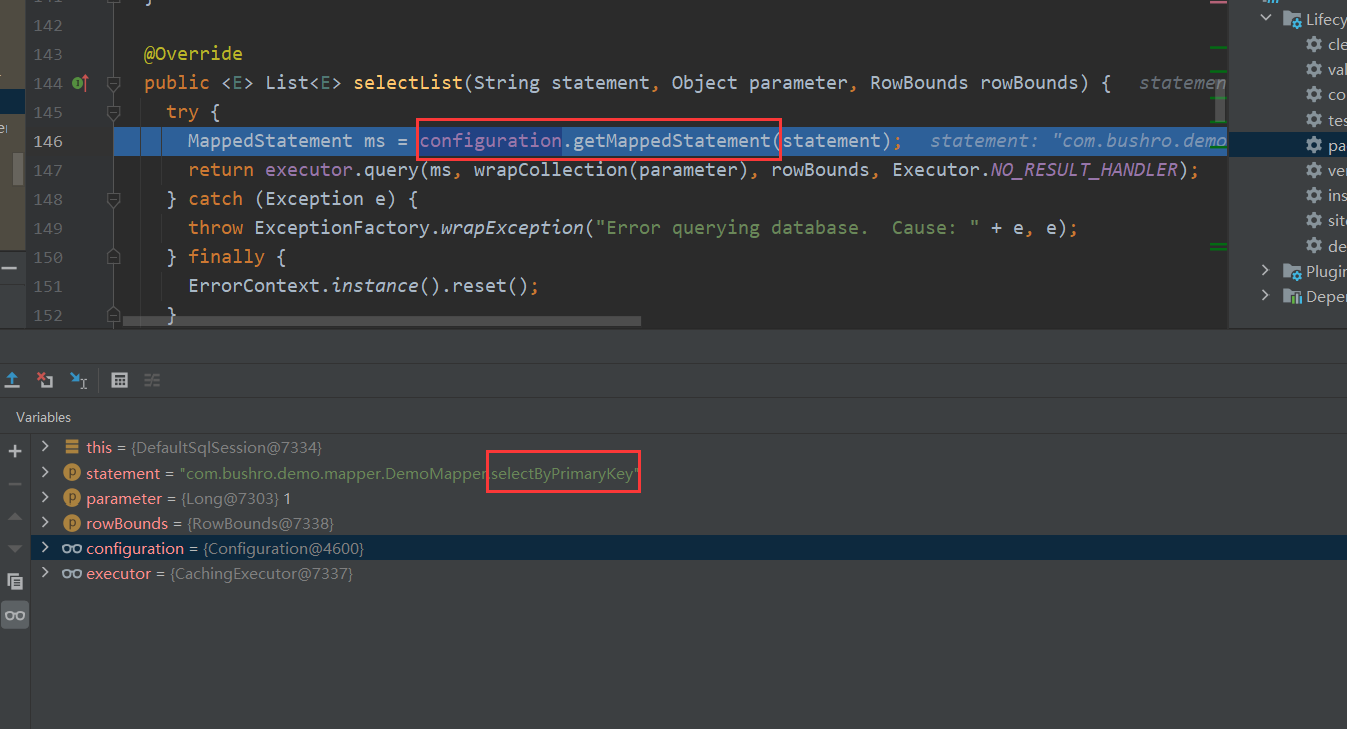
Task: Select 'executor = {CachingExecutor@7337}' row
Action: pos(688,574)
